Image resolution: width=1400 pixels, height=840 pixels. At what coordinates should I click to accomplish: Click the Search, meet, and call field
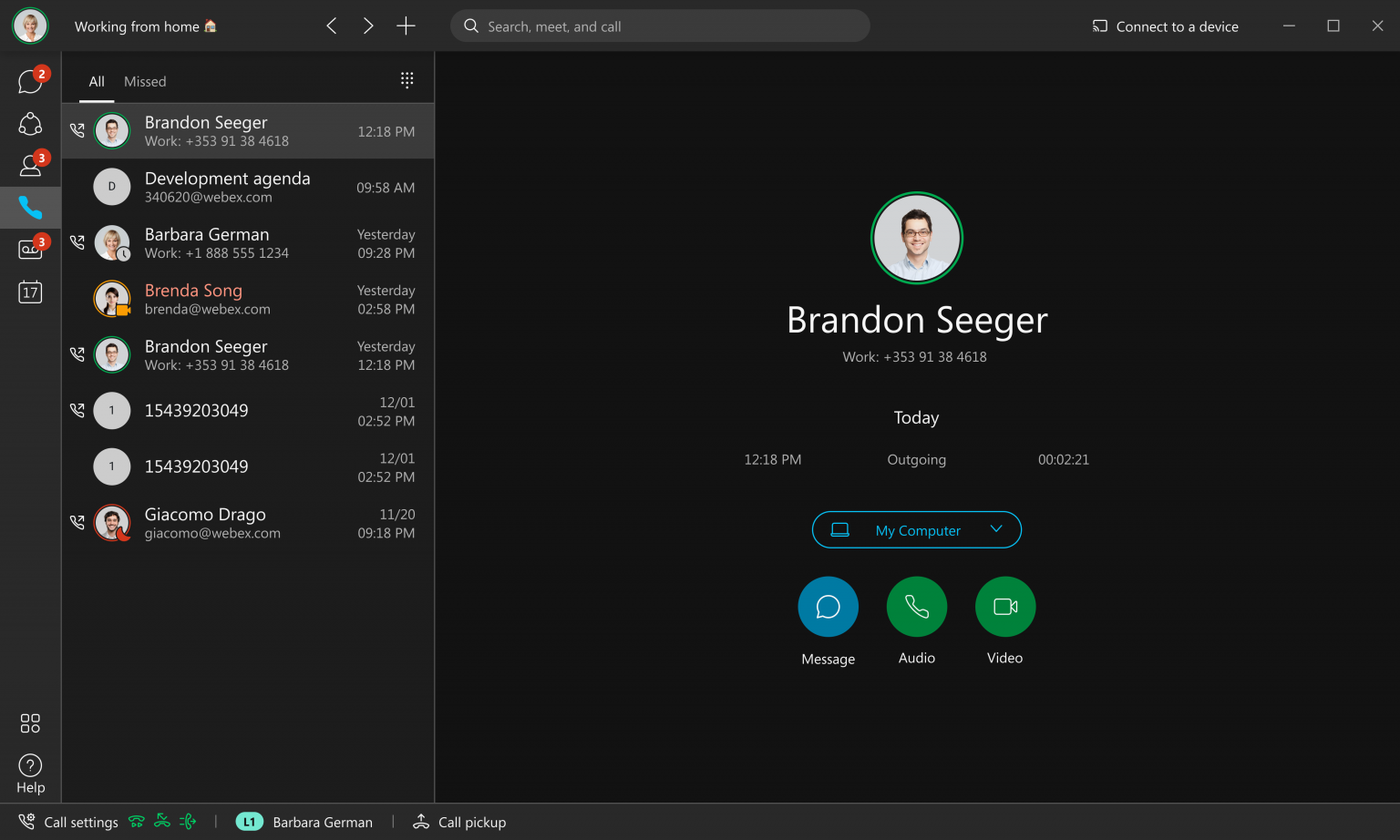660,26
